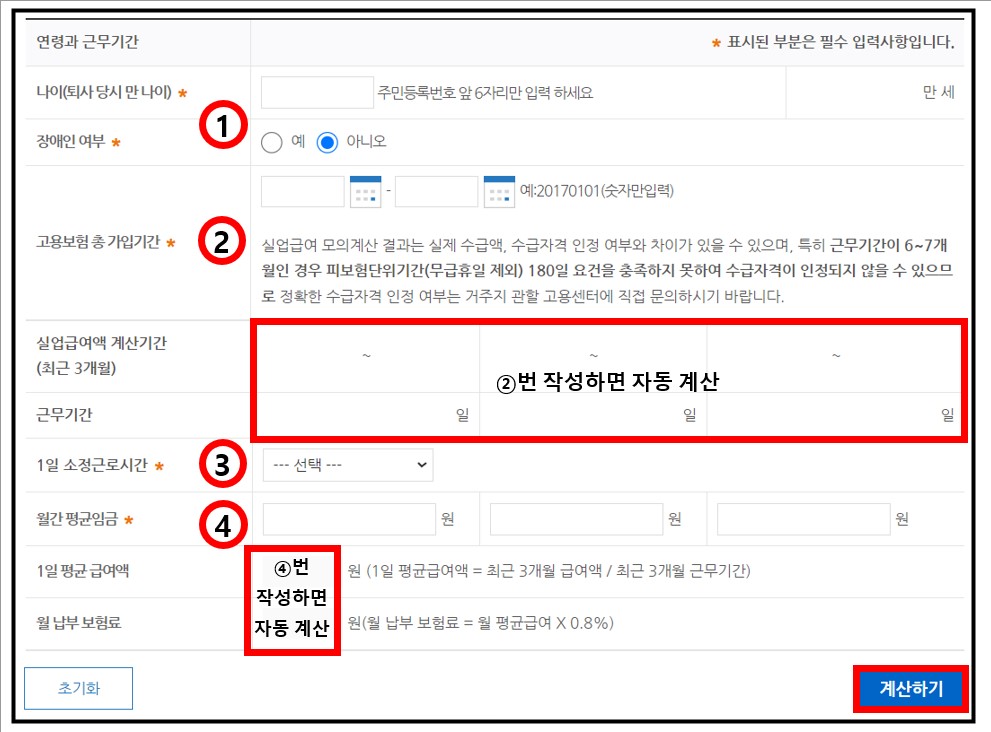Image resolution: width=991 pixels, height=732 pixels.
Task: Click the 실업급여액 계산기간 label
Action: coord(100,355)
